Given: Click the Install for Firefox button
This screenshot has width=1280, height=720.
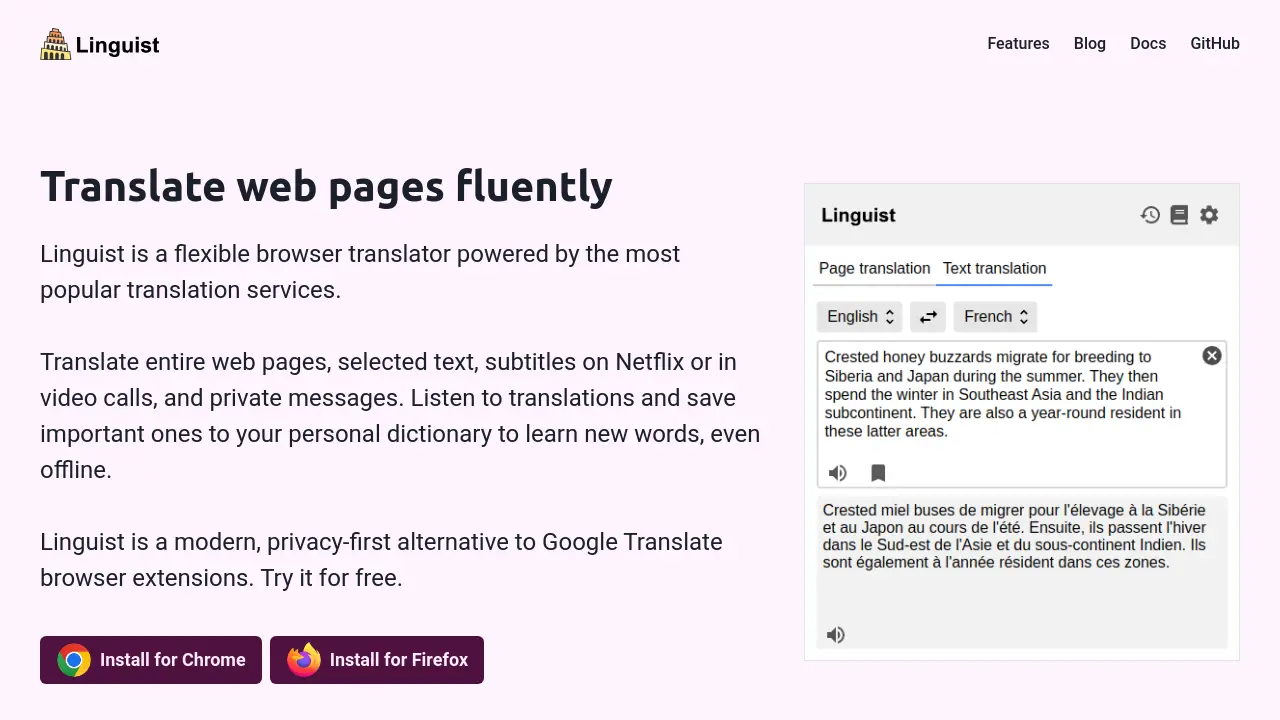Looking at the screenshot, I should 377,660.
